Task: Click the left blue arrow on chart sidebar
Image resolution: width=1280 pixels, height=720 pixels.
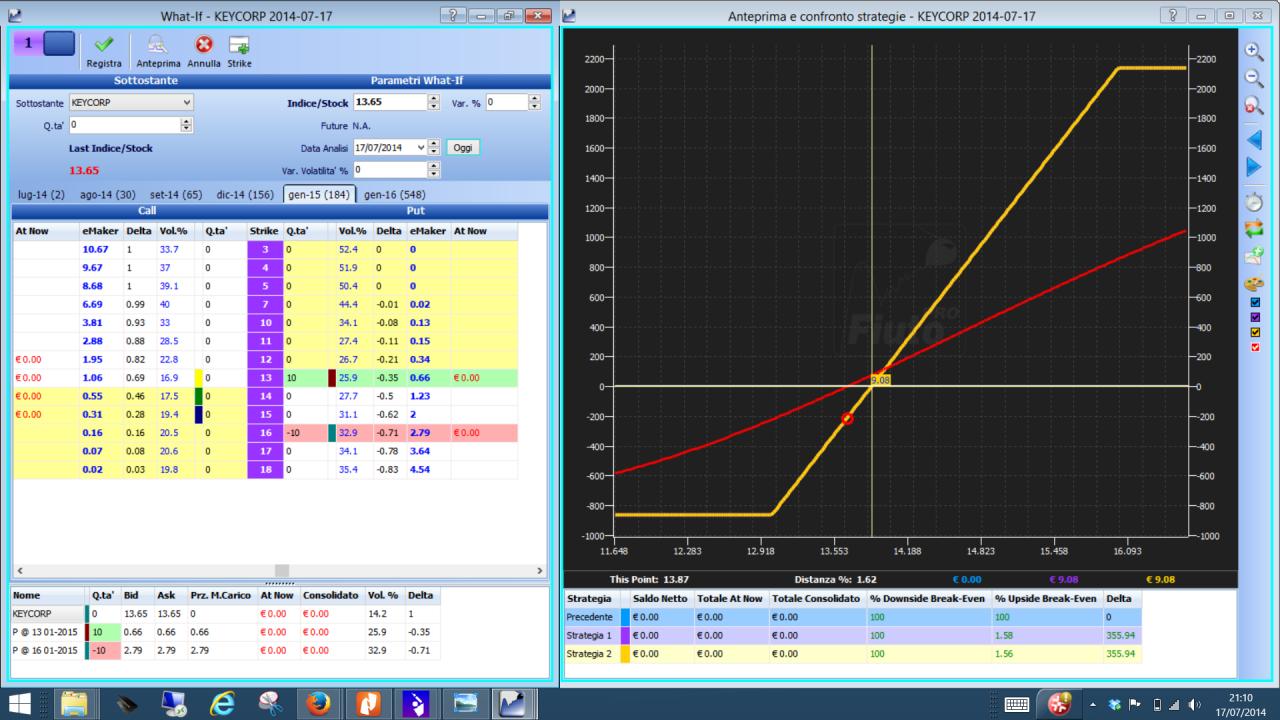Action: coord(1253,139)
